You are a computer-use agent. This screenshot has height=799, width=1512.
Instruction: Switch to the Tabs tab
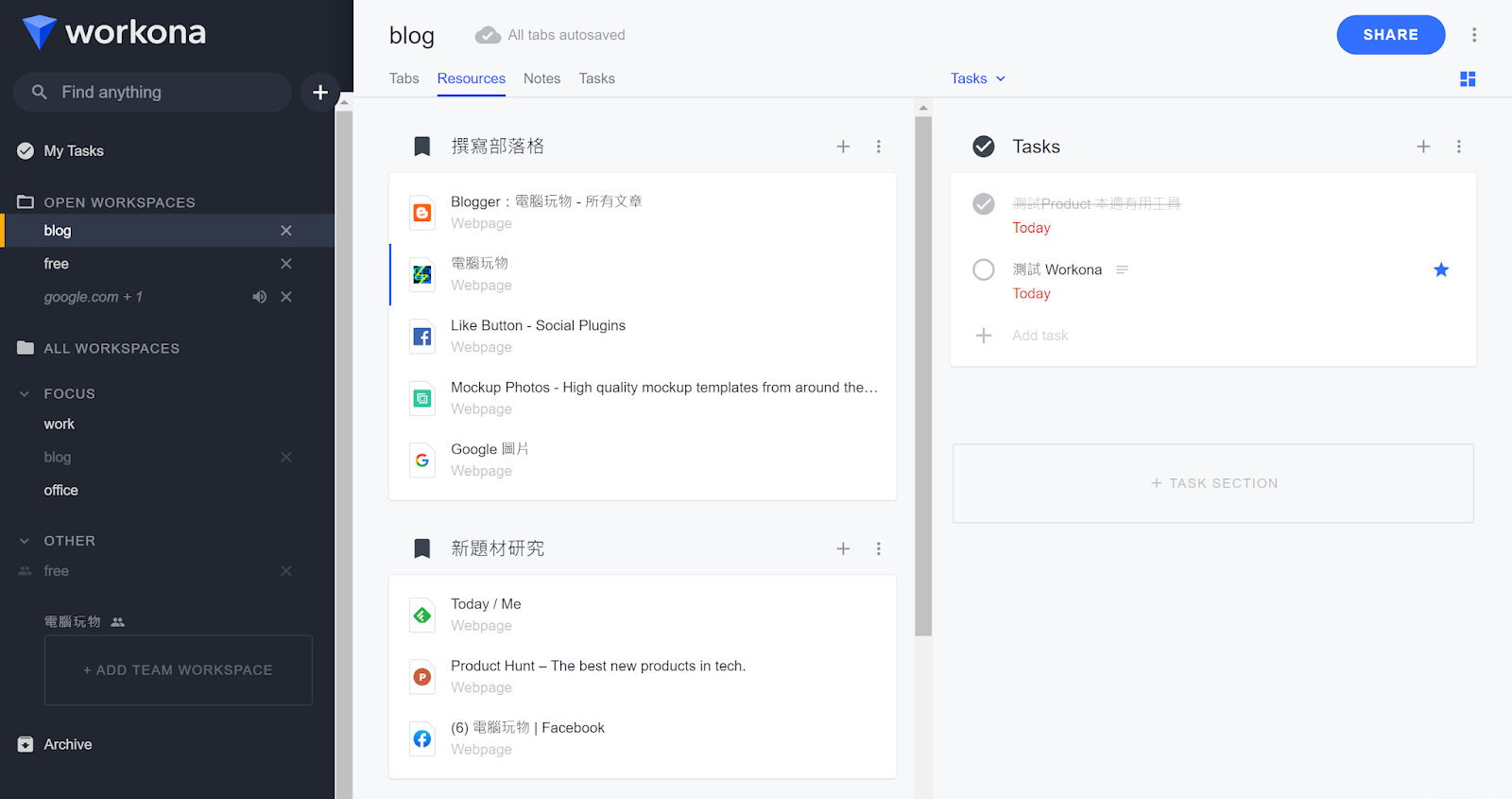click(404, 78)
